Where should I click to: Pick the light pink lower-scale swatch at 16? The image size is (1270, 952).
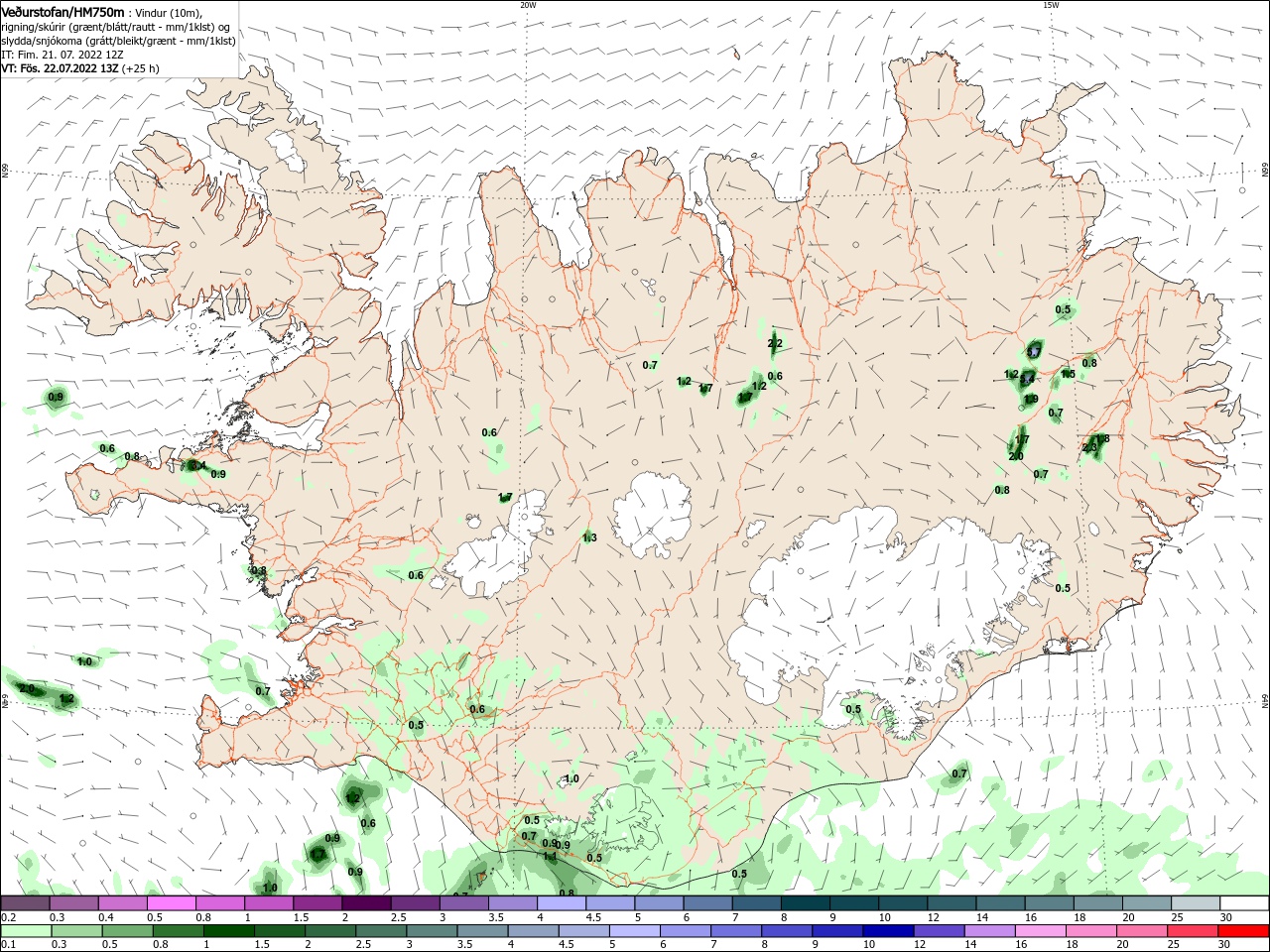click(1039, 931)
